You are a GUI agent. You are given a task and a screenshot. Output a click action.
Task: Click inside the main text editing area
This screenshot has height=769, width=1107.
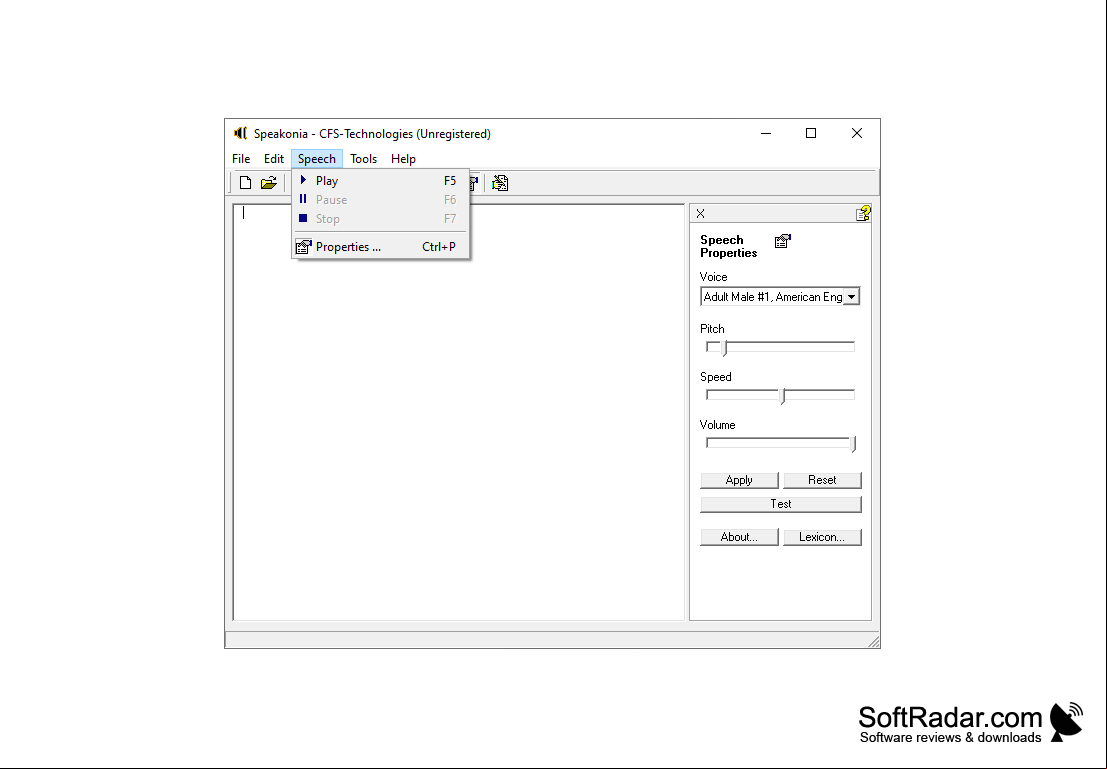click(x=459, y=412)
